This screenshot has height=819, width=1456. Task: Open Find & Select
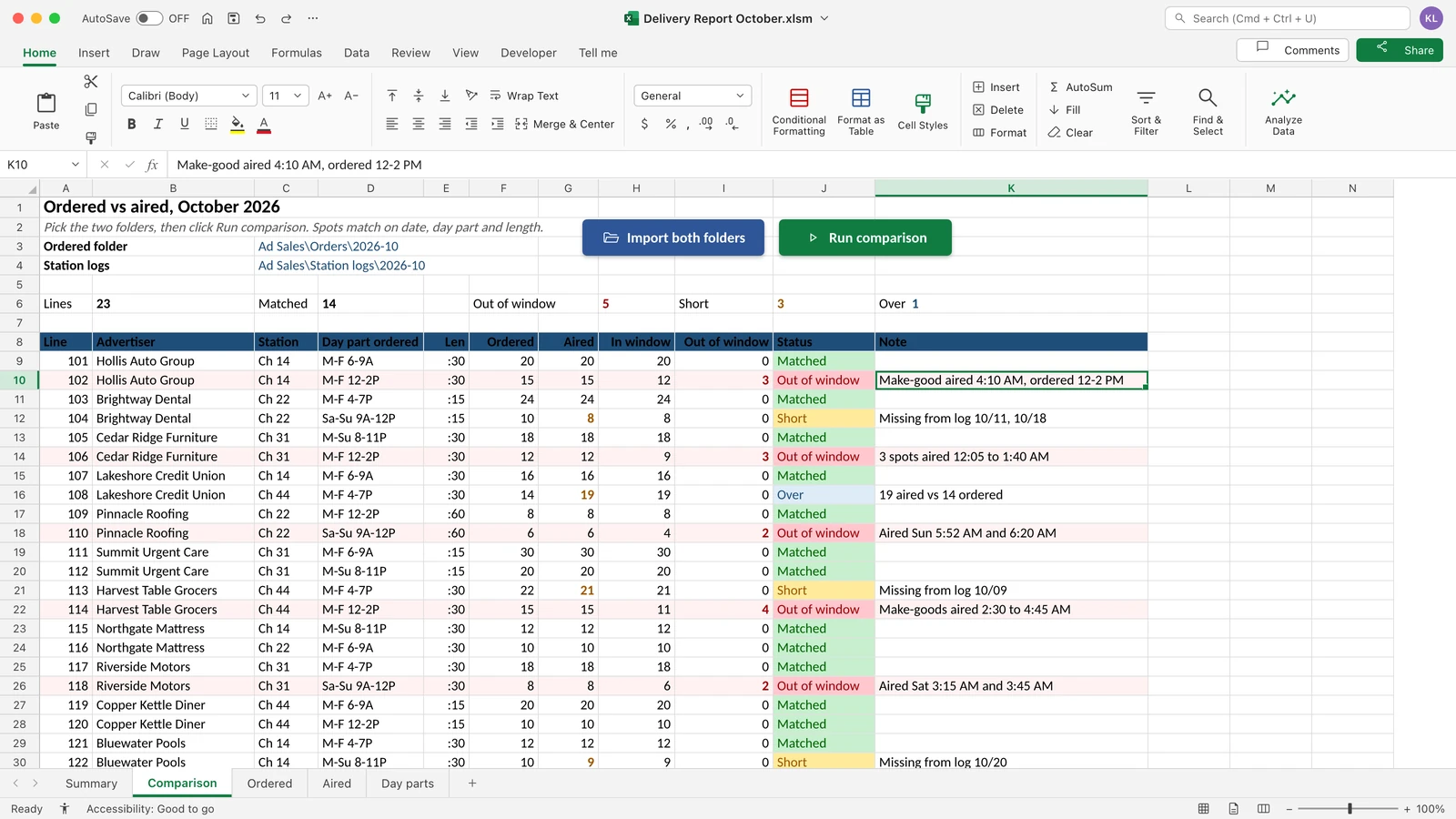point(1208,112)
